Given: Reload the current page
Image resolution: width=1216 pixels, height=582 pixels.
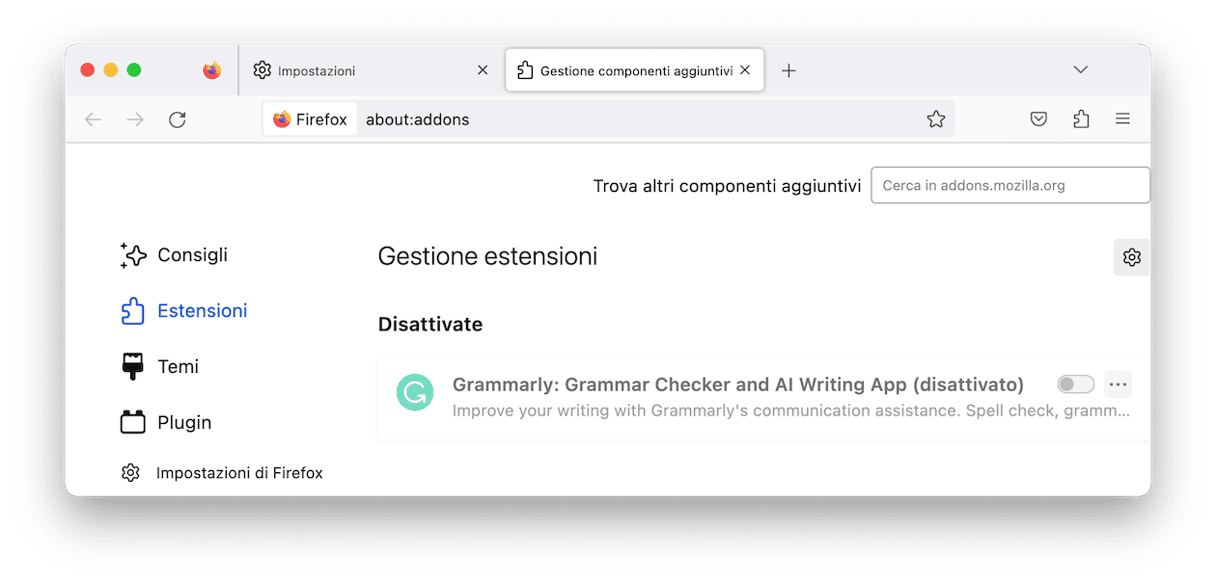Looking at the screenshot, I should tap(177, 120).
